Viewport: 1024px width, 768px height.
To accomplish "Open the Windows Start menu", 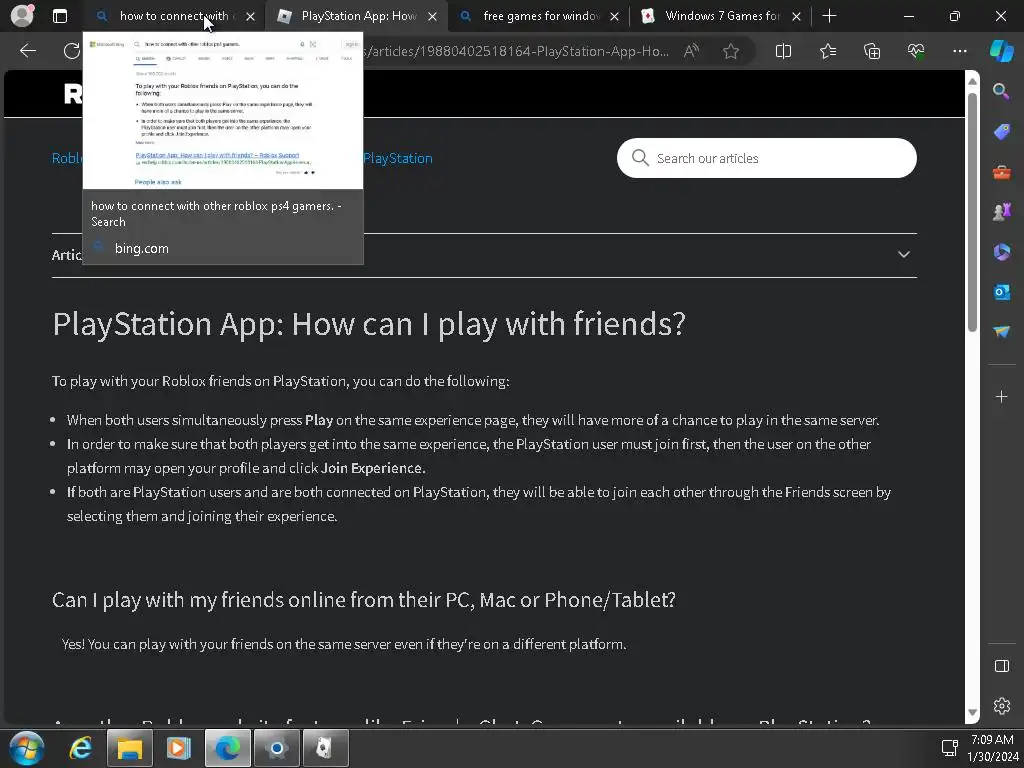I will (x=27, y=748).
